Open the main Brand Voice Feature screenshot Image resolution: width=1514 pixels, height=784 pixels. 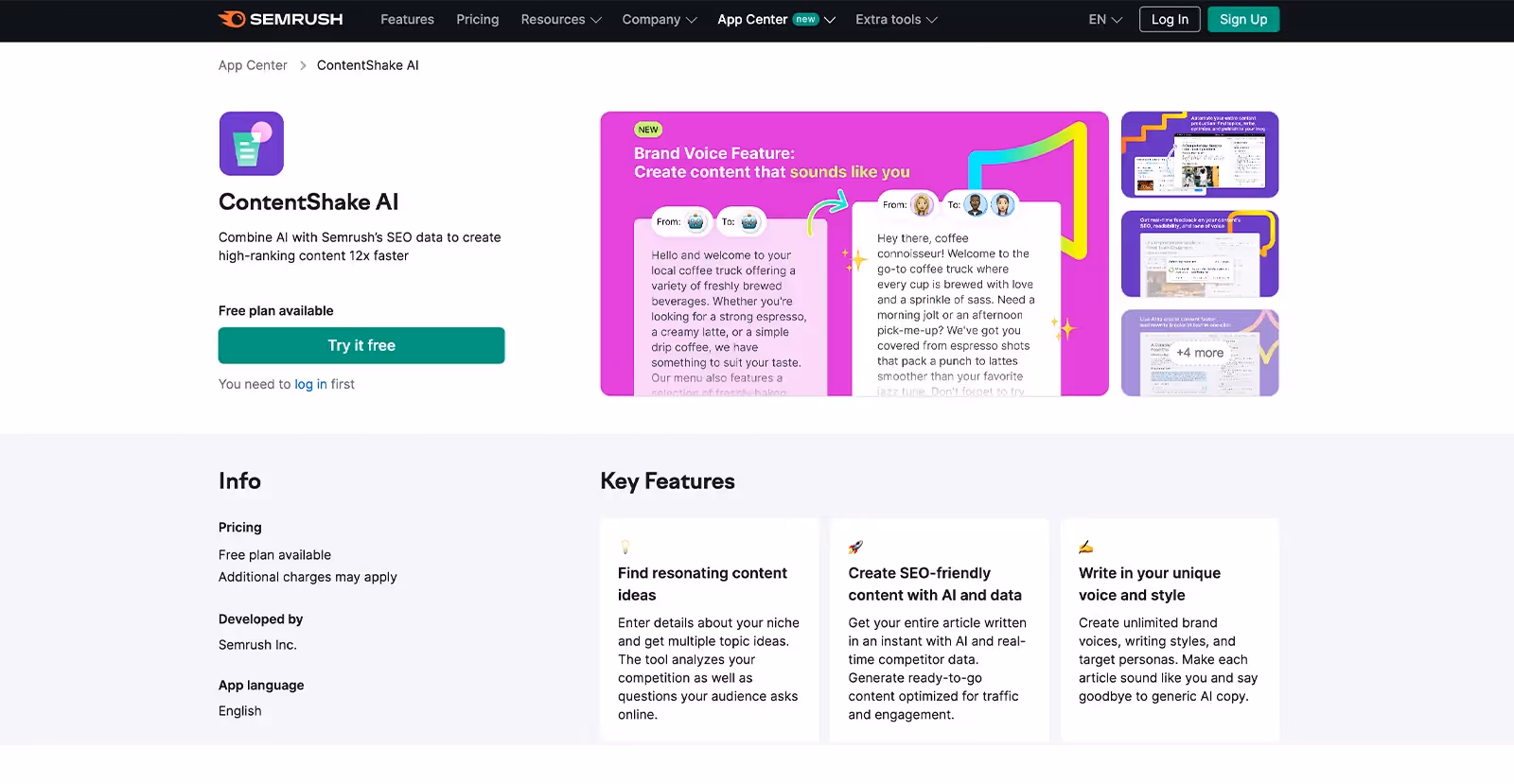coord(854,253)
